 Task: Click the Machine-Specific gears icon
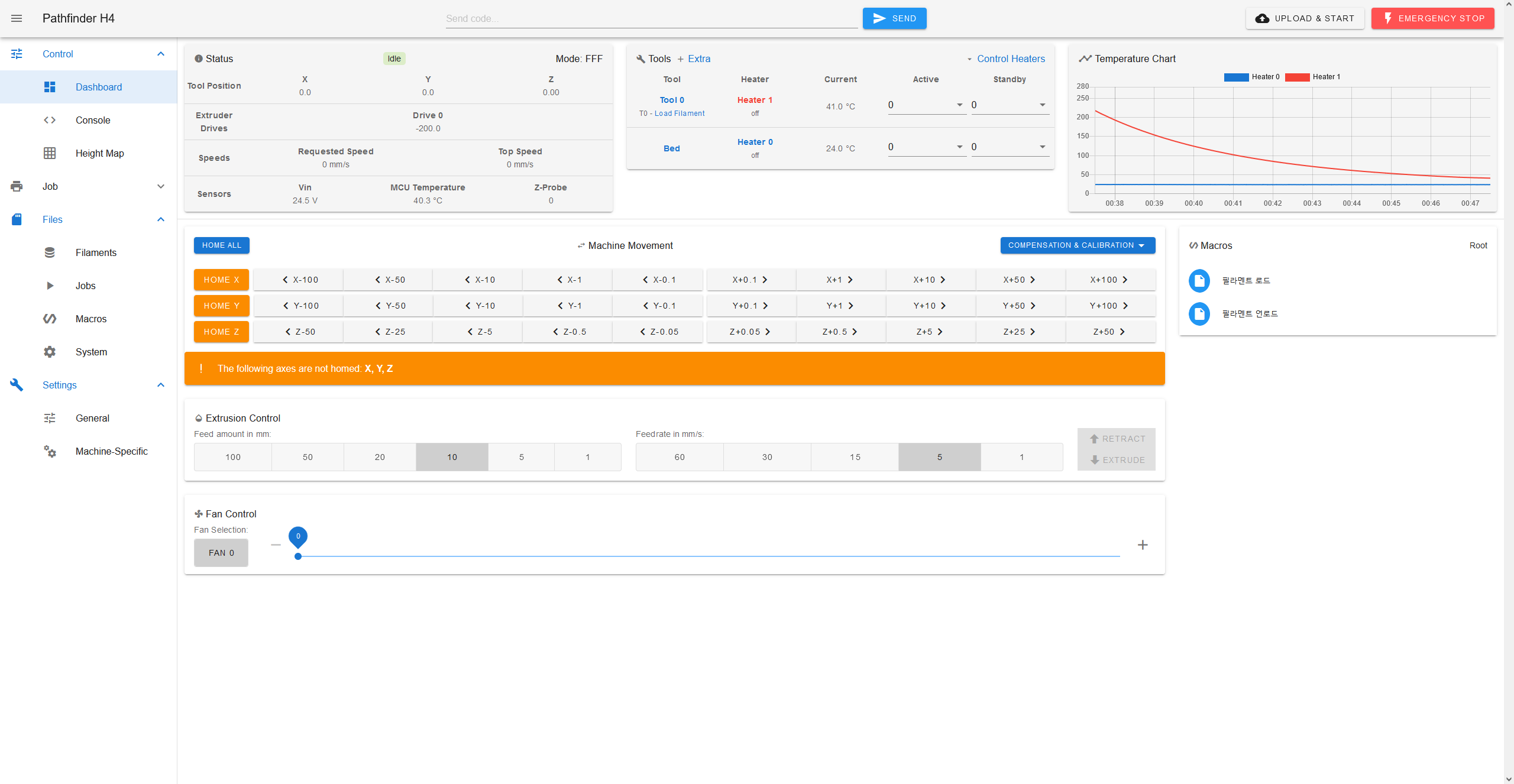50,451
